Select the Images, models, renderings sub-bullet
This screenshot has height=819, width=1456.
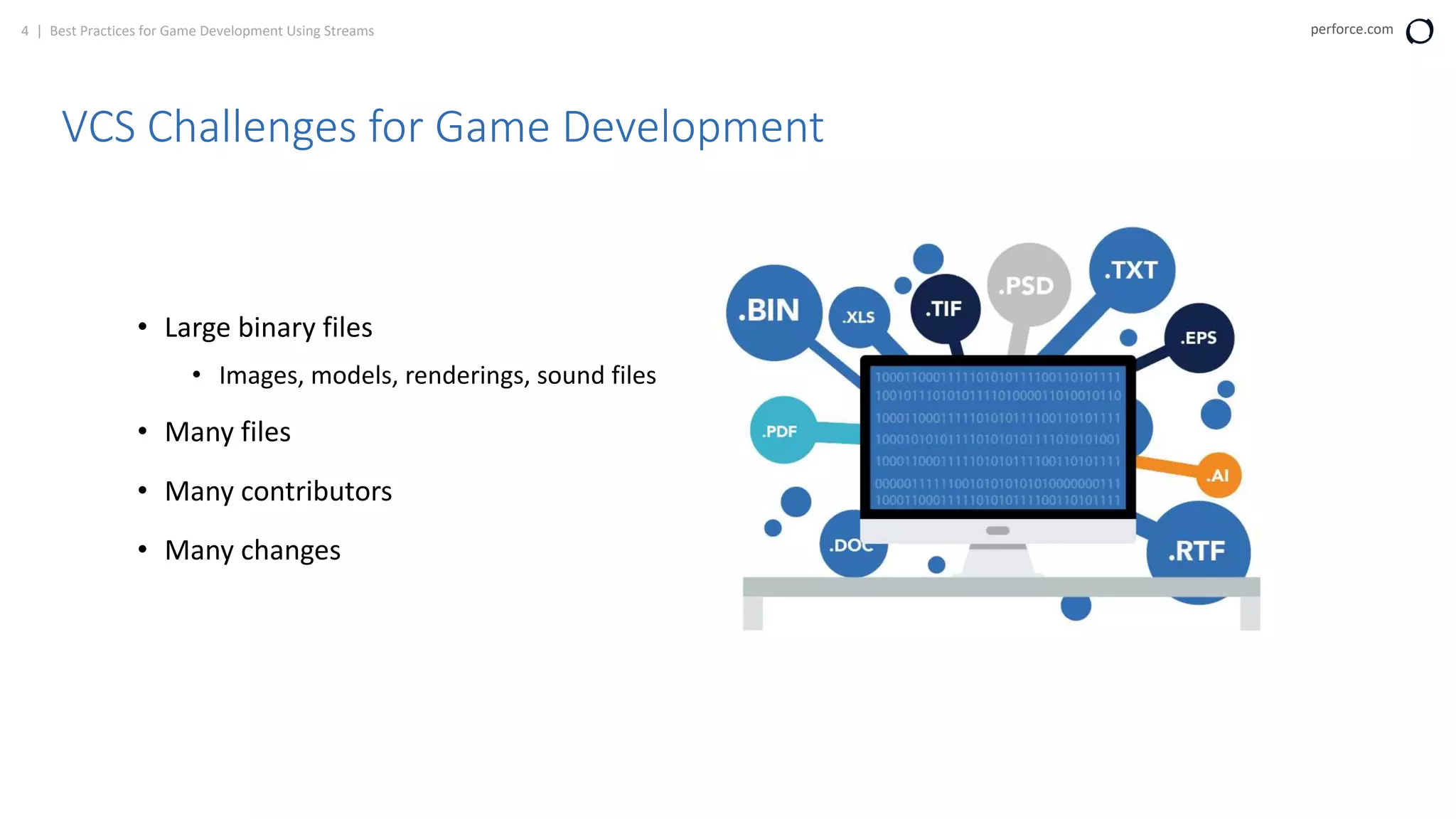[x=437, y=375]
